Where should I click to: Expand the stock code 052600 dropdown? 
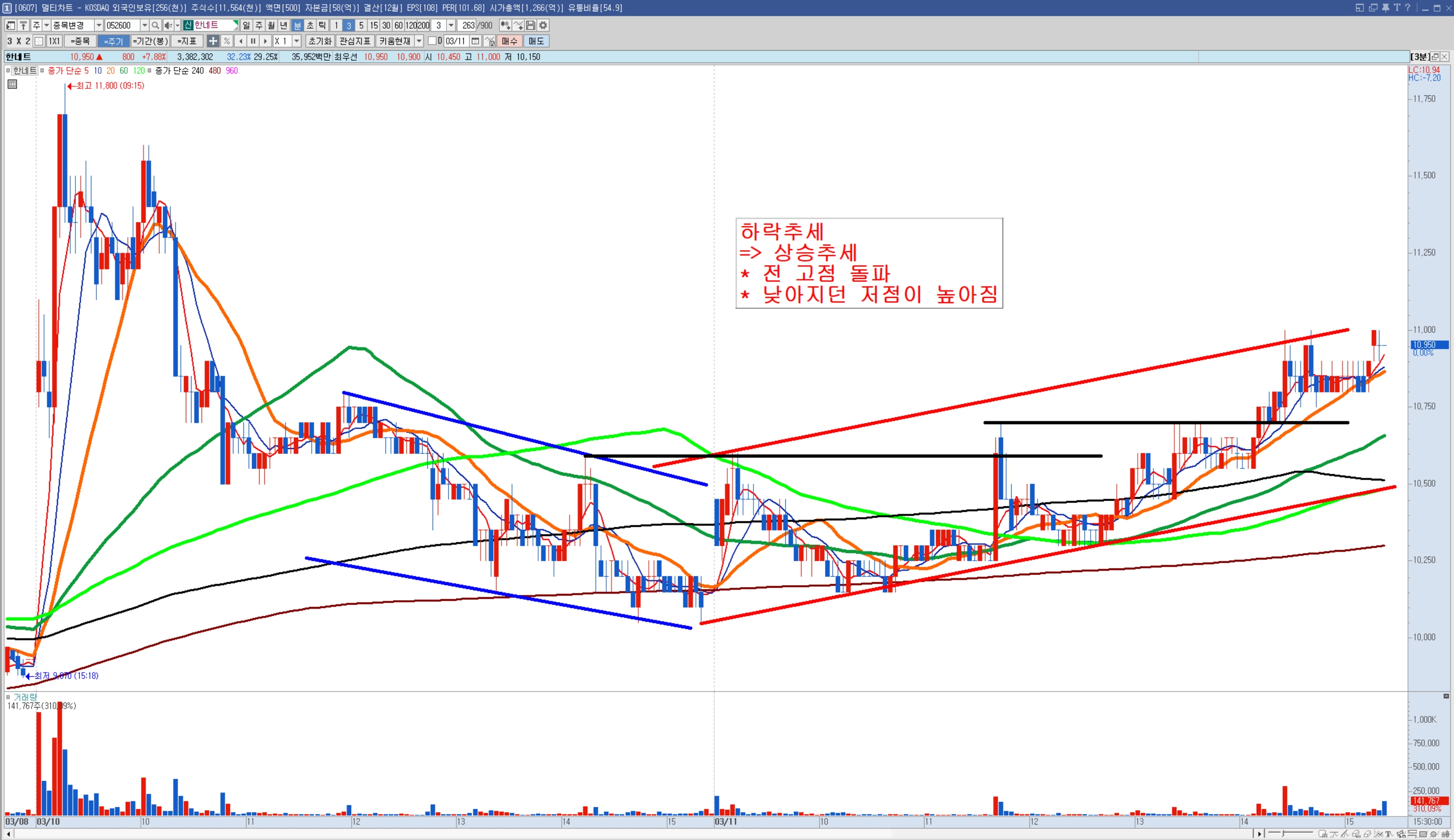[144, 26]
